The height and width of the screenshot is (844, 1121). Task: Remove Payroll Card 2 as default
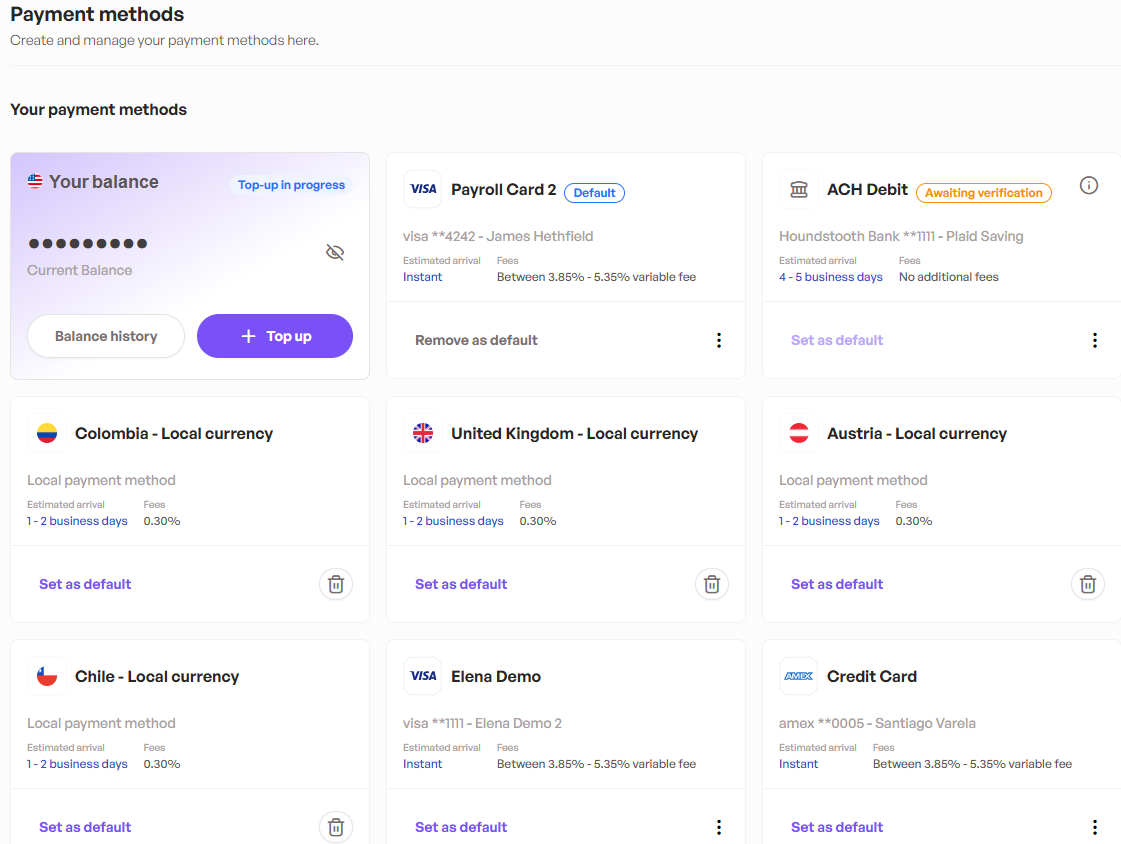coord(476,340)
